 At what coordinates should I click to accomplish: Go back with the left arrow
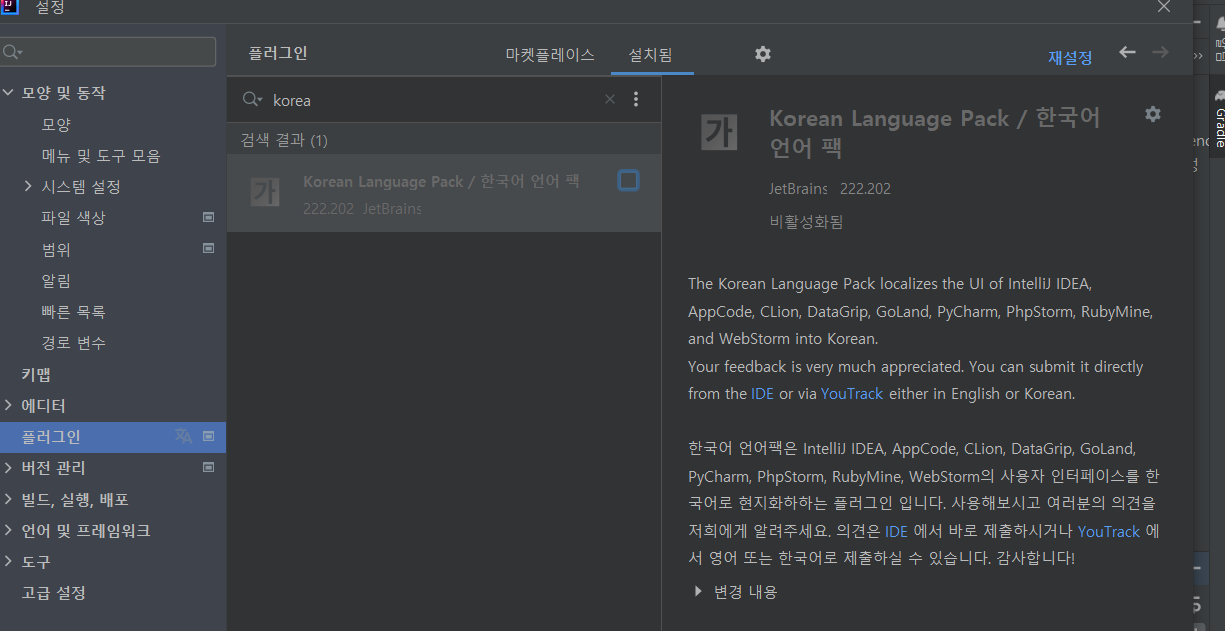tap(1128, 52)
